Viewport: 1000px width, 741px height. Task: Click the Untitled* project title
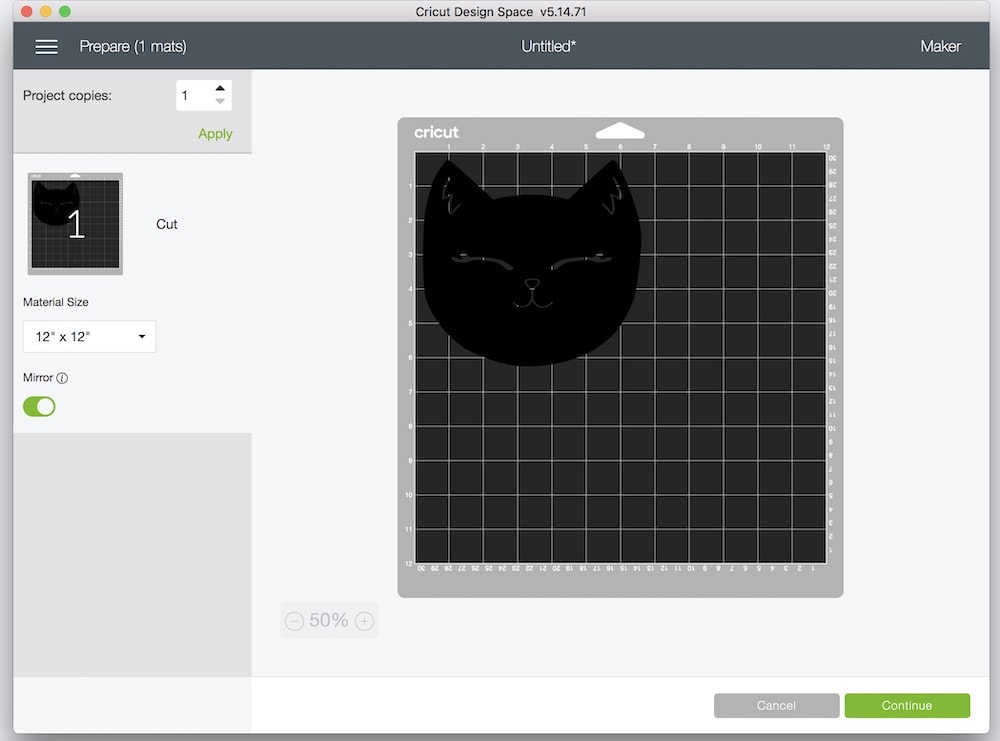pos(548,47)
